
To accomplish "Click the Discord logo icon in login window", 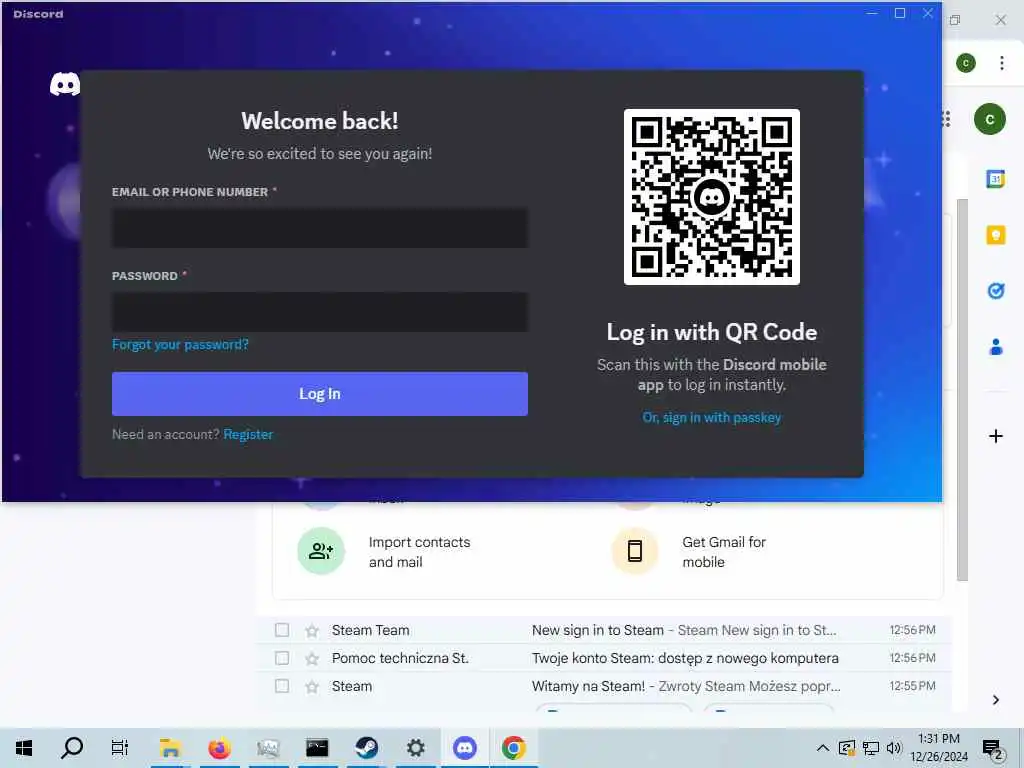I will [65, 84].
